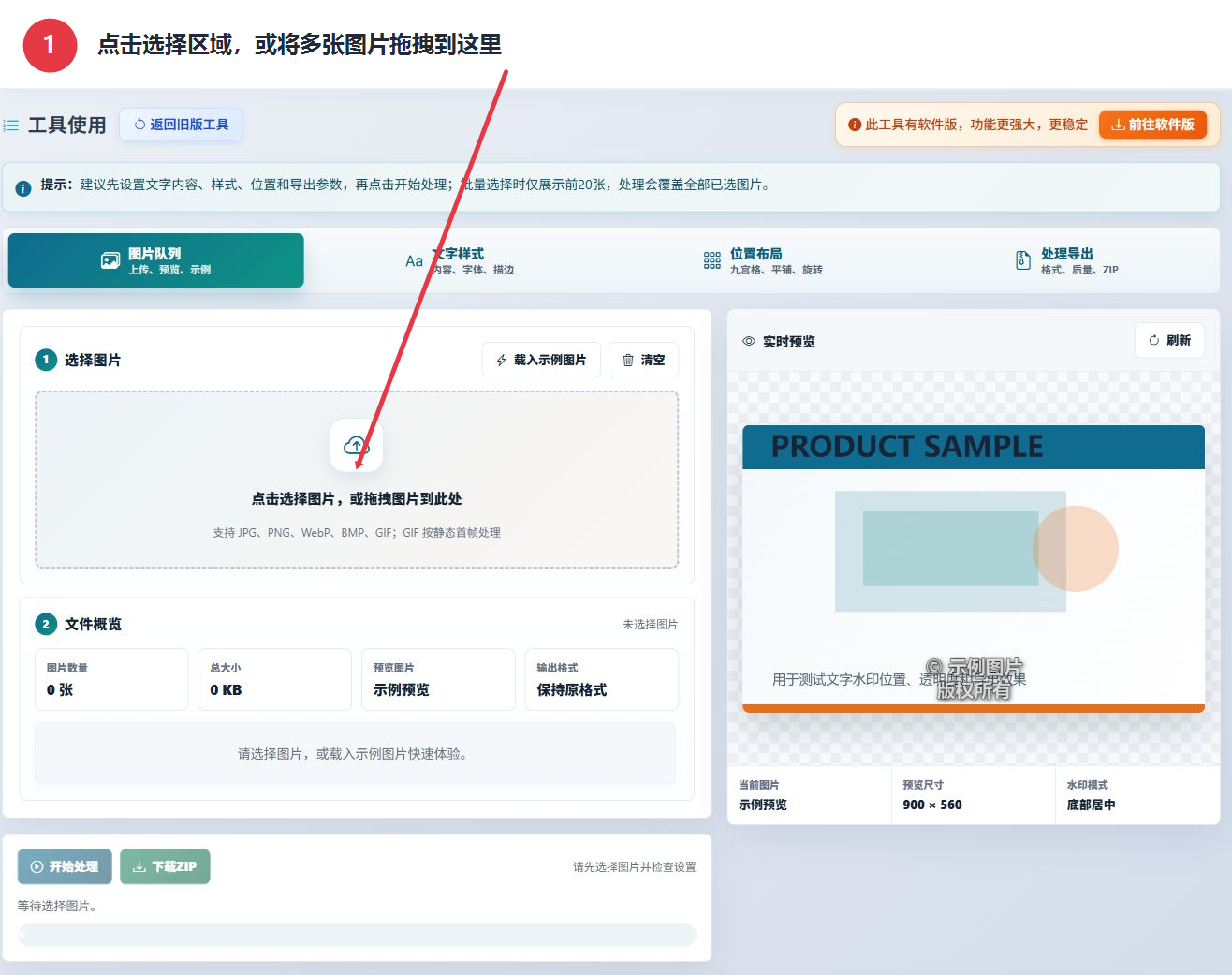Click the 水印模式 底部居中 value
Screen dimensions: 1232x975
coord(1091,805)
